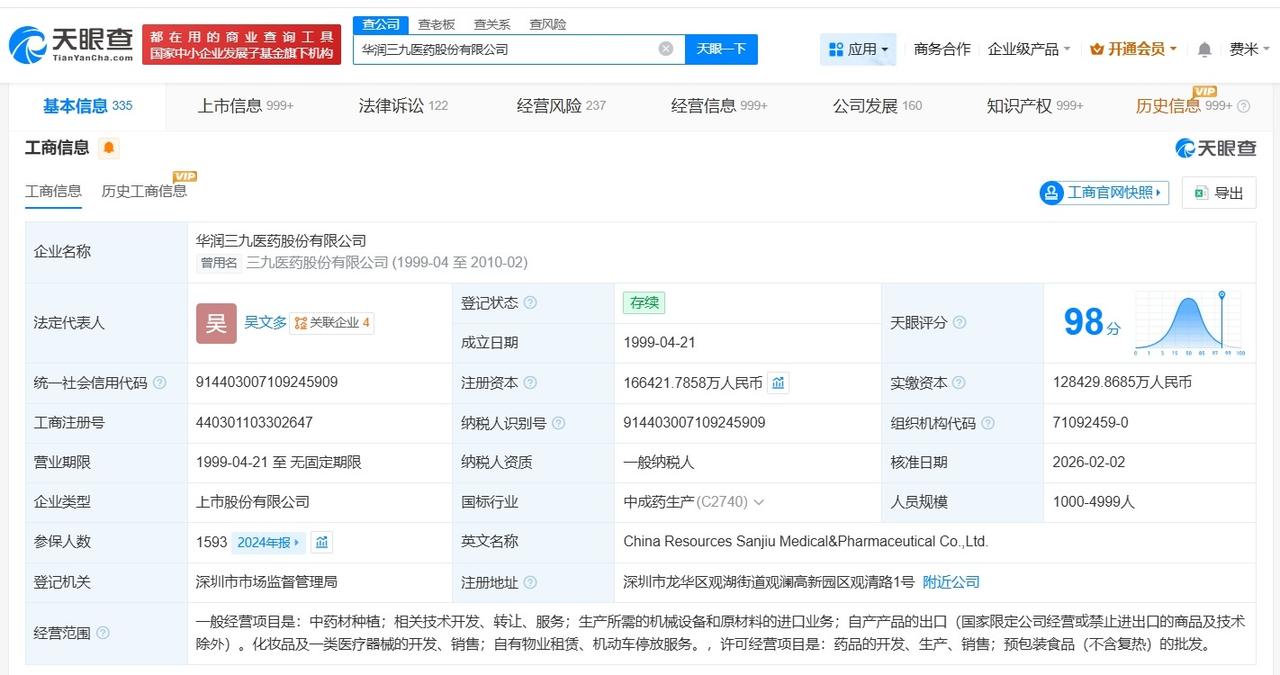Switch to 经营信息 tab
This screenshot has width=1280, height=675.
(x=719, y=105)
